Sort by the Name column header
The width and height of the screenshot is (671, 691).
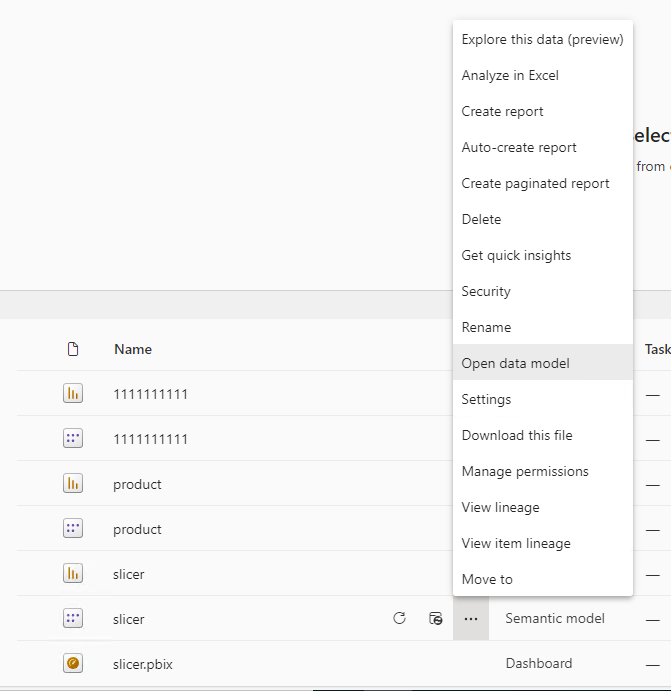tap(133, 349)
